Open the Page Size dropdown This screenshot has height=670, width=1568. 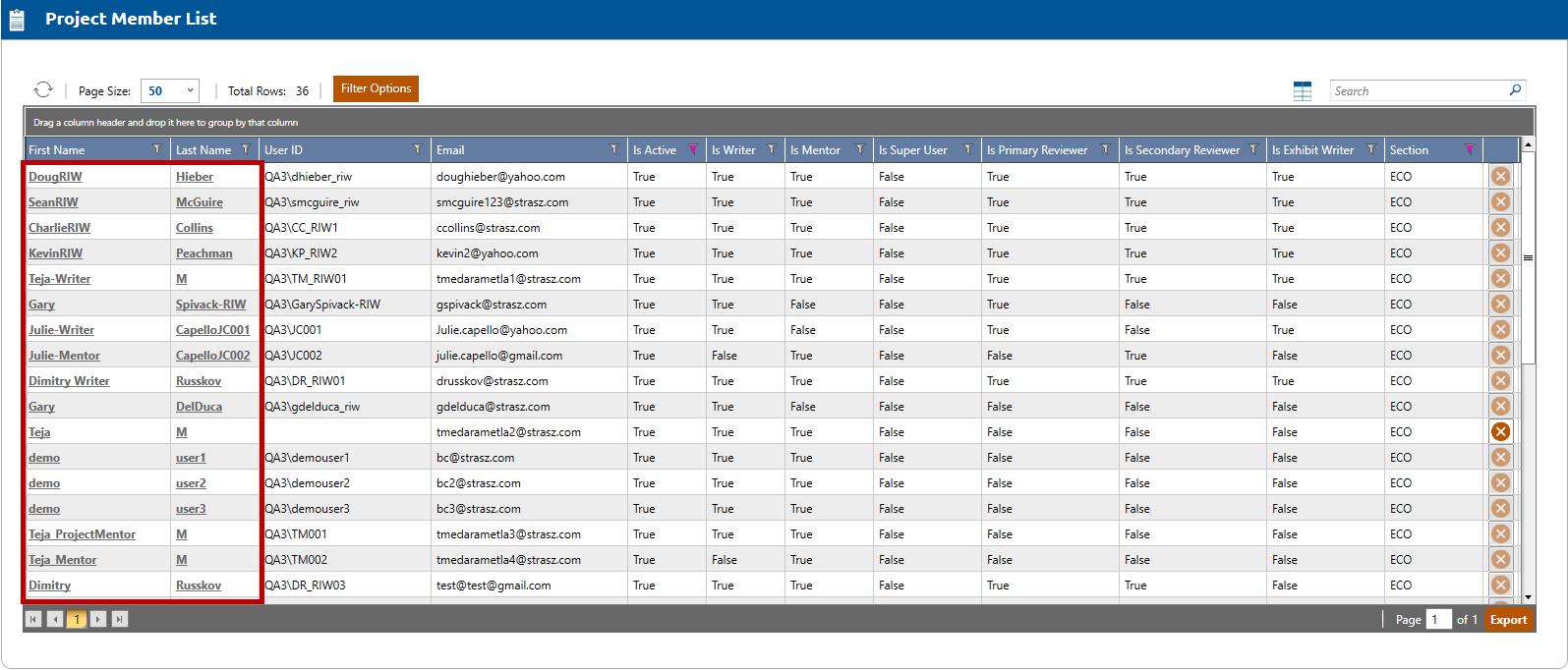coord(170,90)
